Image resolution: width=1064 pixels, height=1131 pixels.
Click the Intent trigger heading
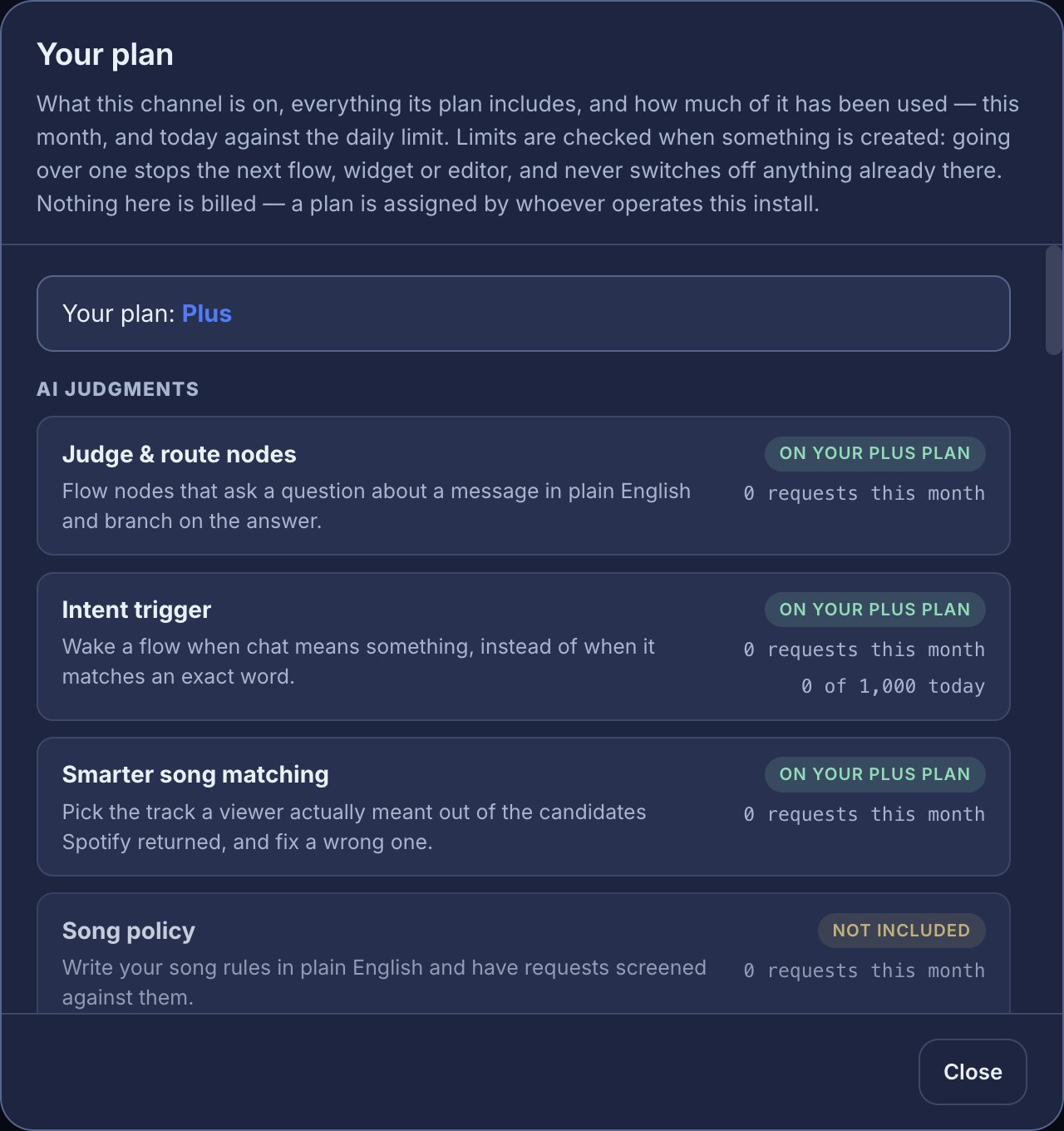[136, 610]
